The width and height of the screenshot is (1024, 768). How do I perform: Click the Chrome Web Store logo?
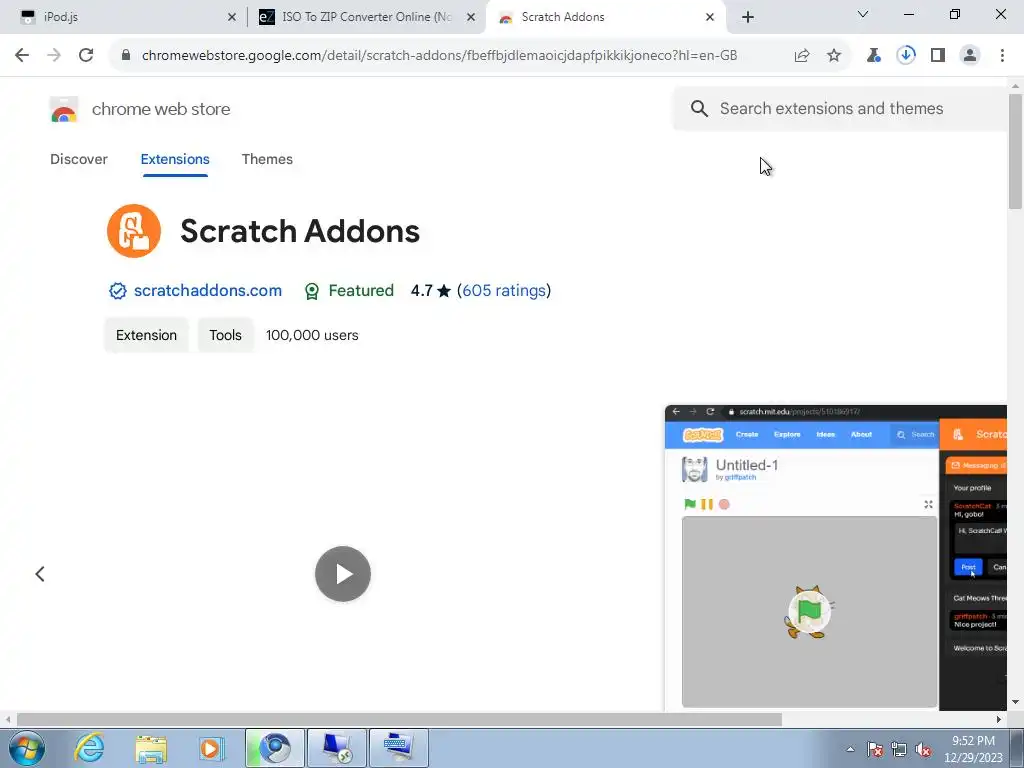coord(64,109)
